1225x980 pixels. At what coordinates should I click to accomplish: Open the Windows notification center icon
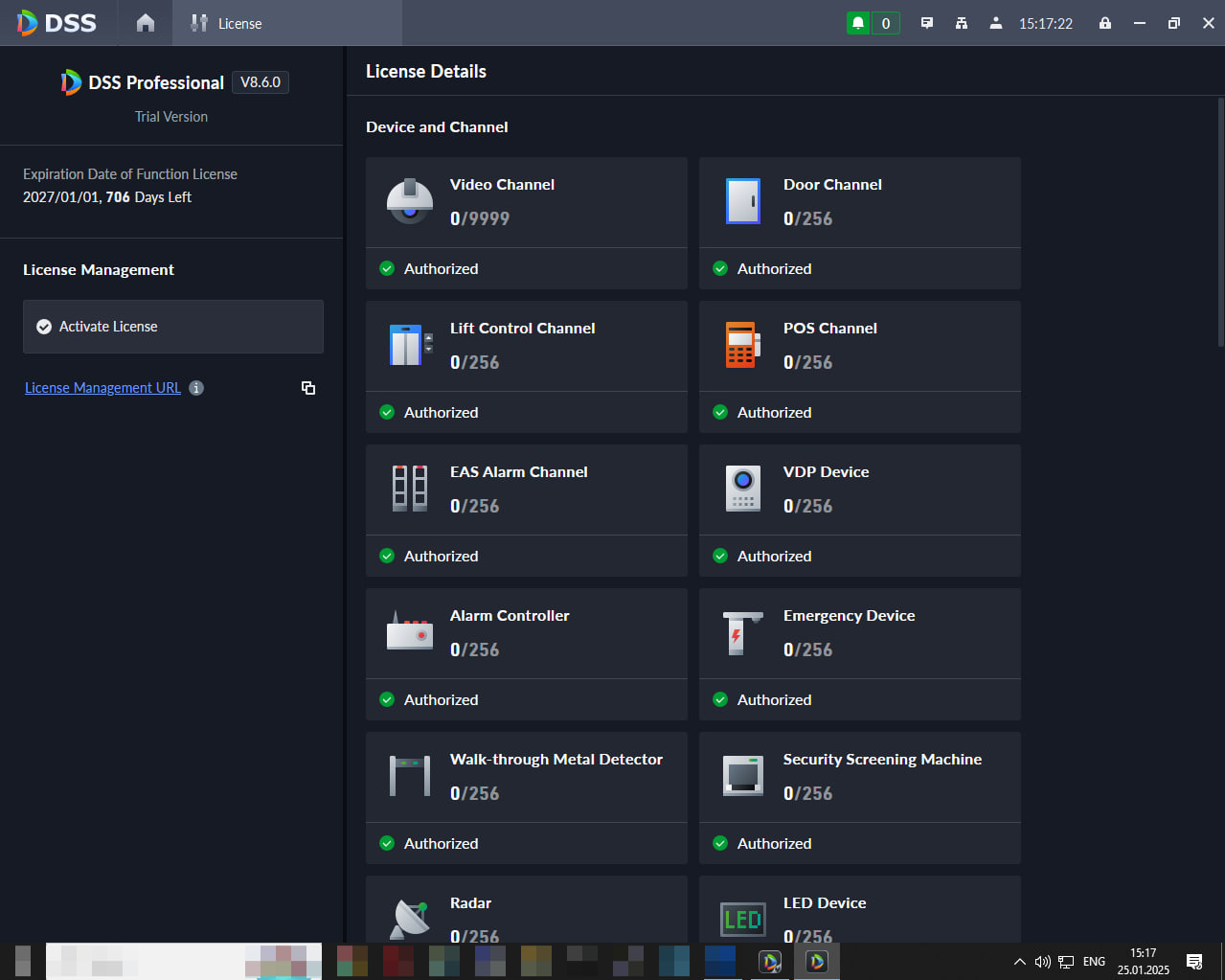tap(1194, 961)
